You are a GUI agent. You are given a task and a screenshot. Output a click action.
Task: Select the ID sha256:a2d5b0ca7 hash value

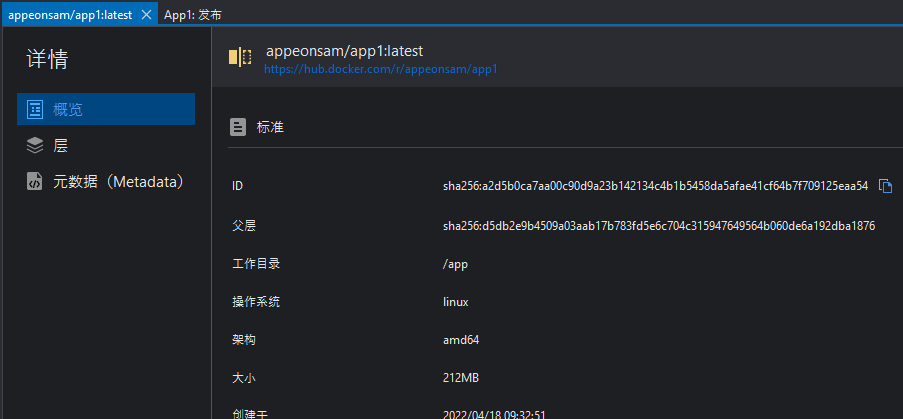pyautogui.click(x=655, y=186)
